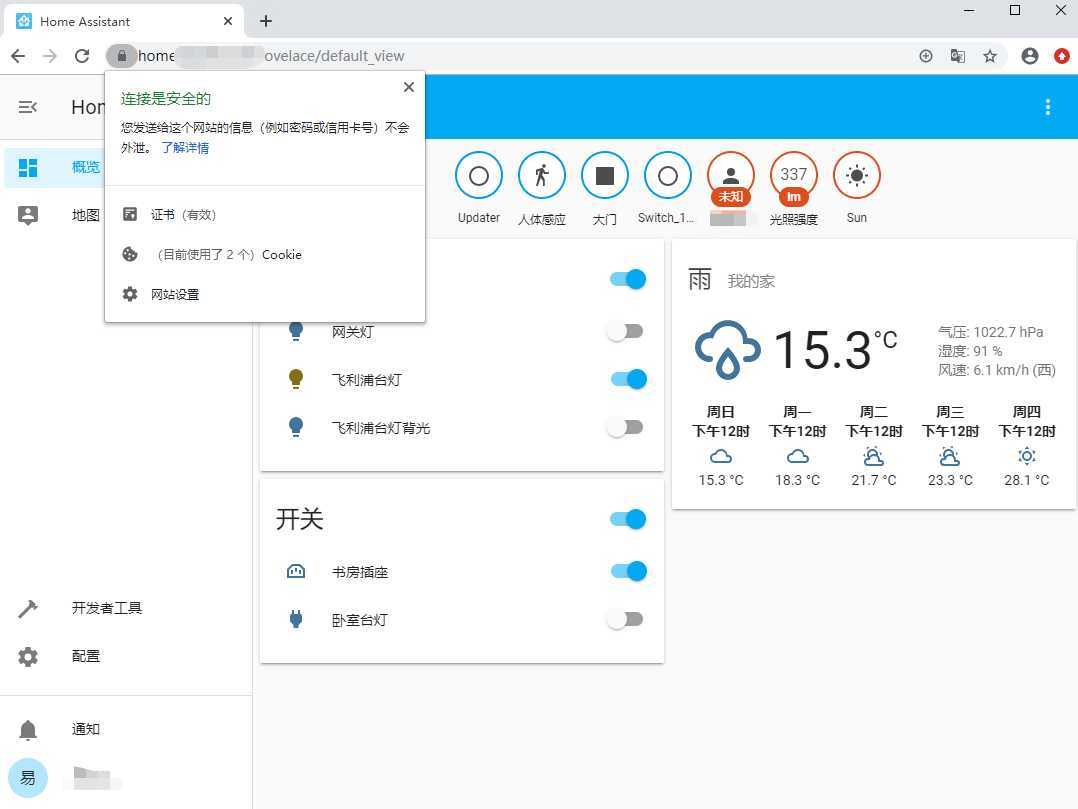Image resolution: width=1078 pixels, height=809 pixels.
Task: Open the 概览 overview sidebar item
Action: 54,167
